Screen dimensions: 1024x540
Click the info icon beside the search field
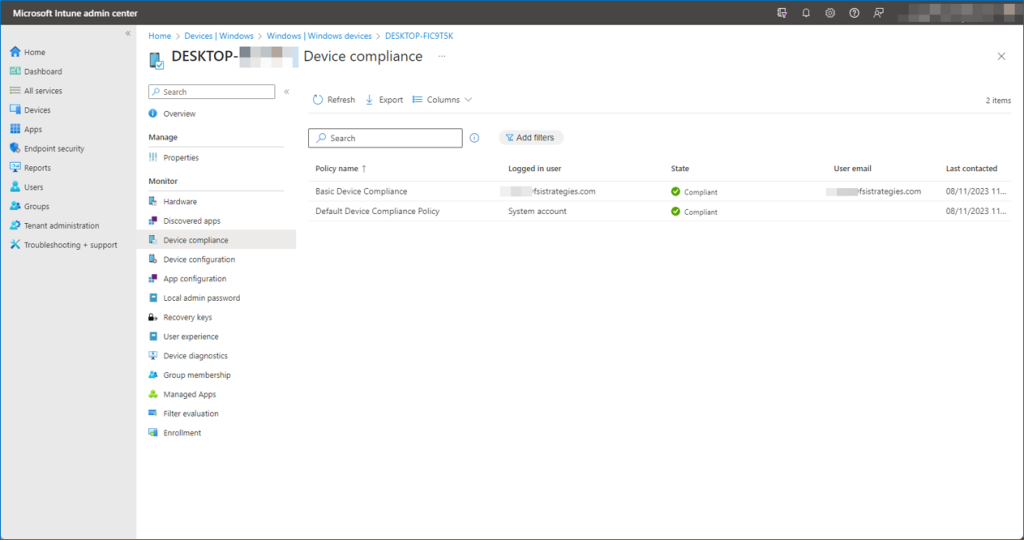pyautogui.click(x=474, y=138)
